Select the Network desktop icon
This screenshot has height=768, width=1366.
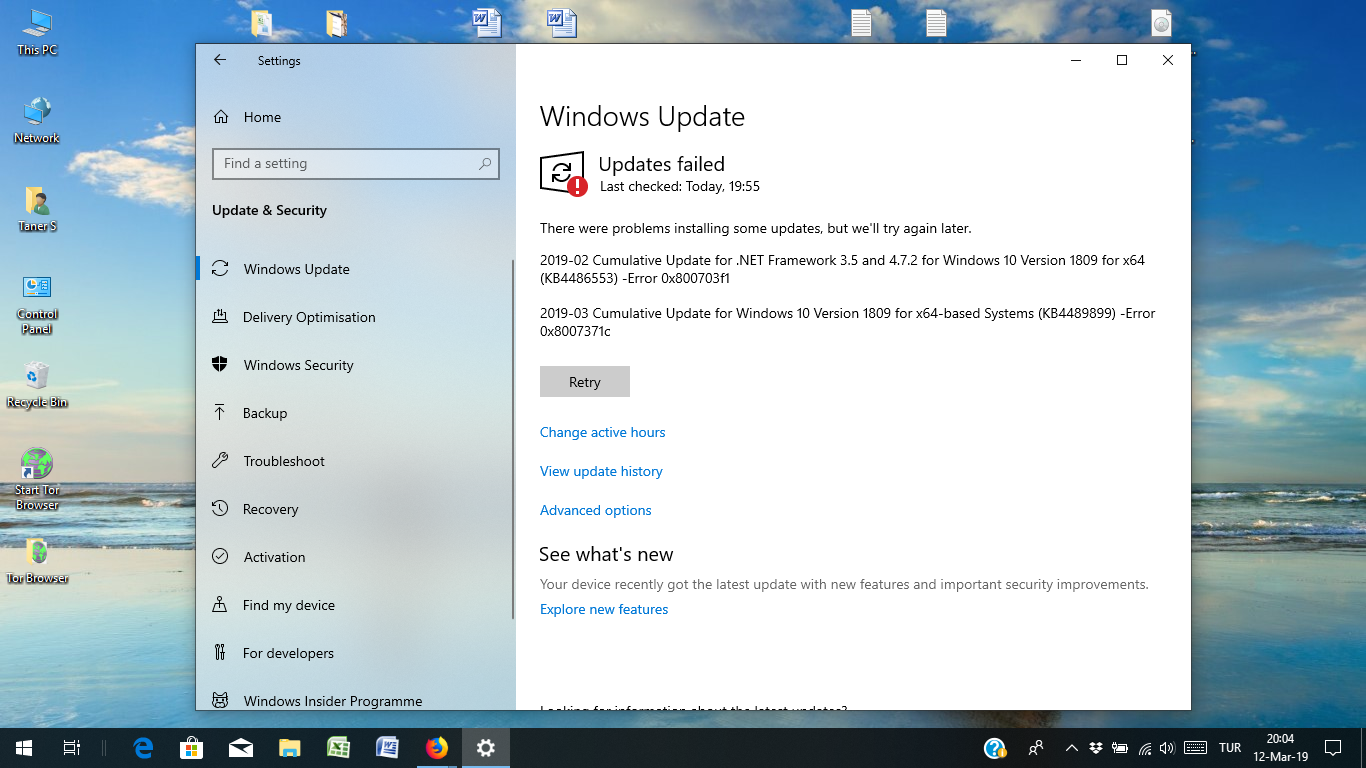[x=37, y=120]
